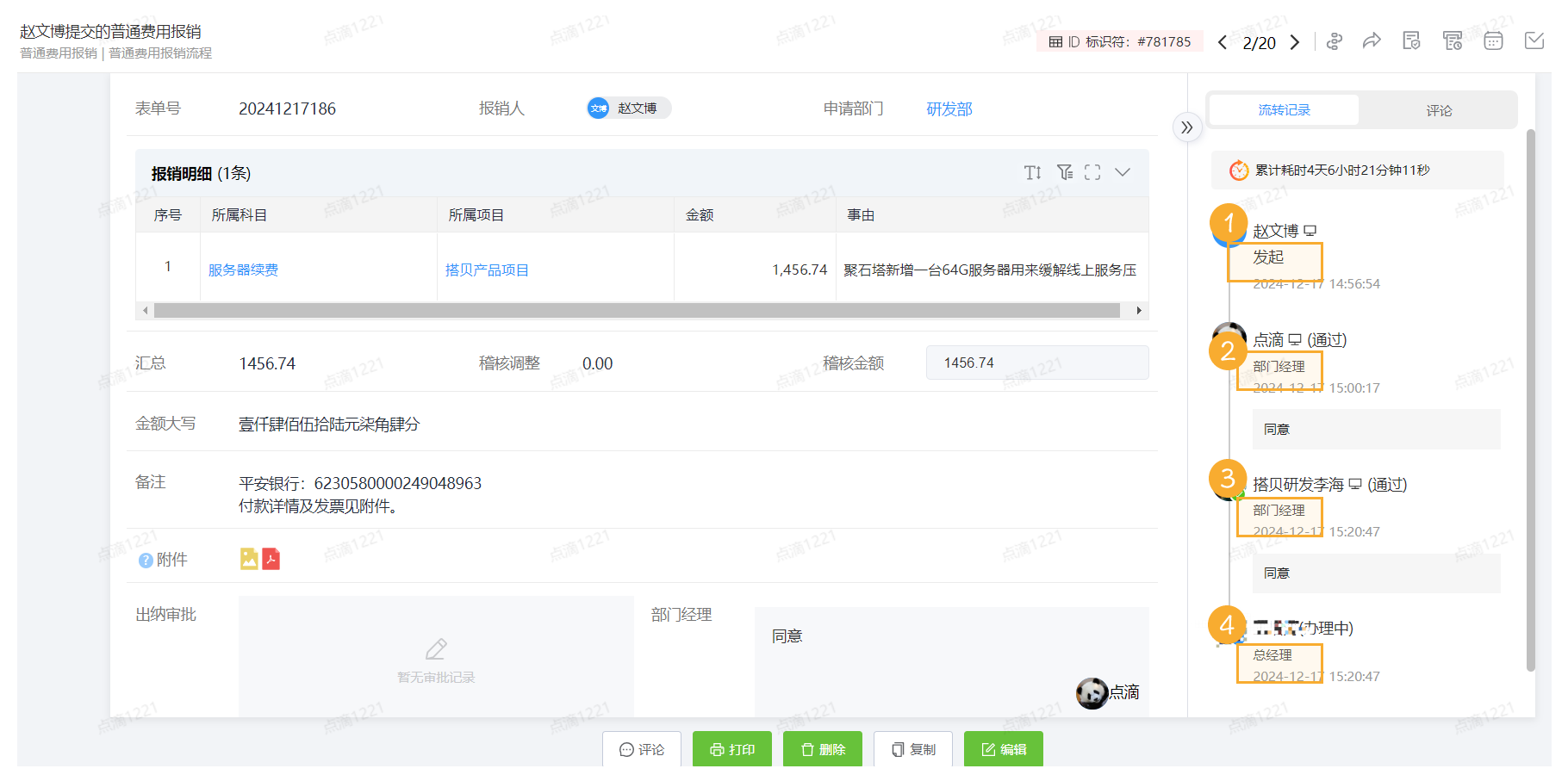The height and width of the screenshot is (781, 1568).
Task: Open the print with timestamp icon
Action: point(1453,40)
